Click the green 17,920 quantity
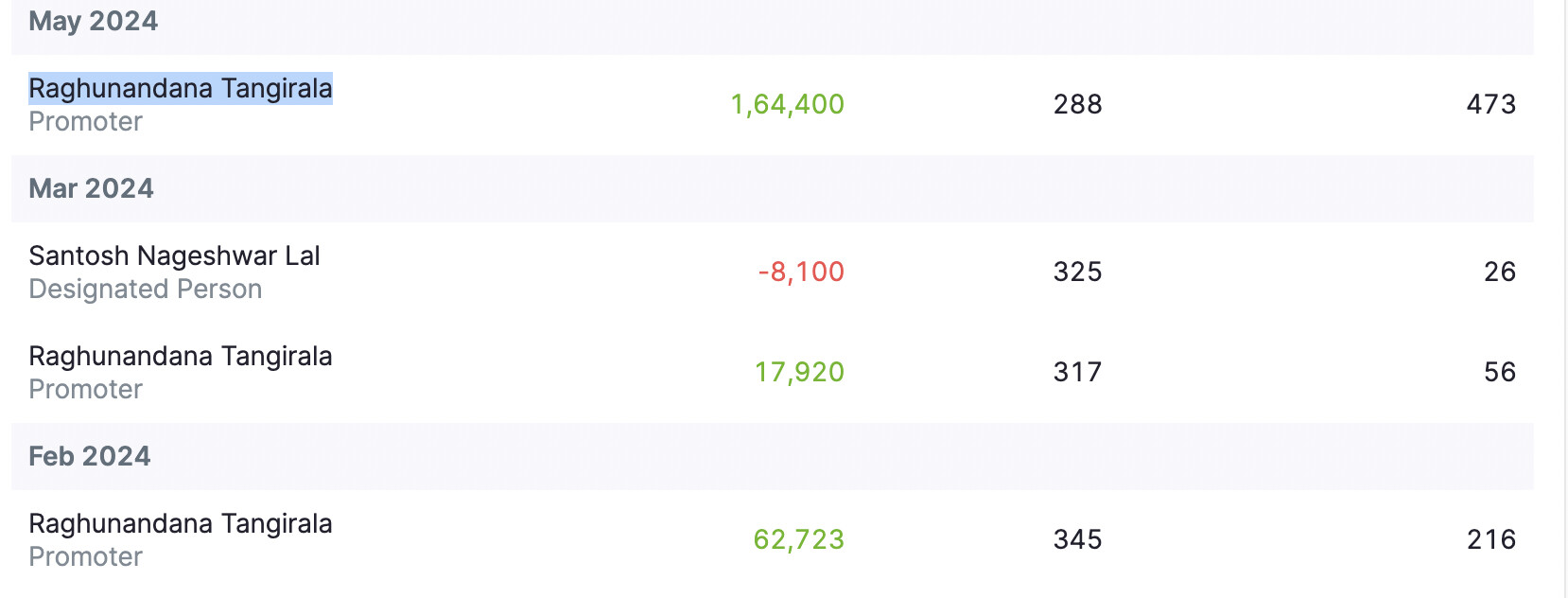This screenshot has height=598, width=1568. [798, 372]
